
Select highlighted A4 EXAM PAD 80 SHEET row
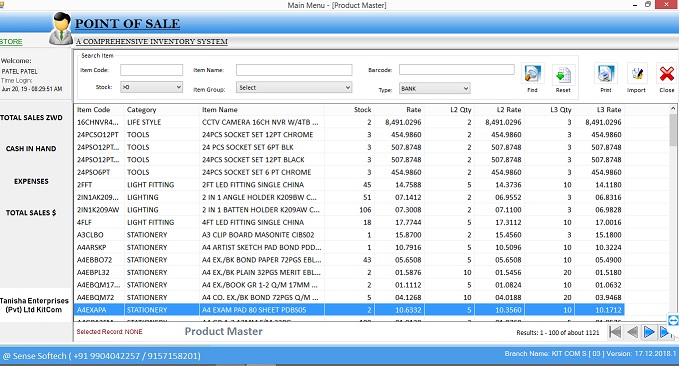pyautogui.click(x=349, y=310)
